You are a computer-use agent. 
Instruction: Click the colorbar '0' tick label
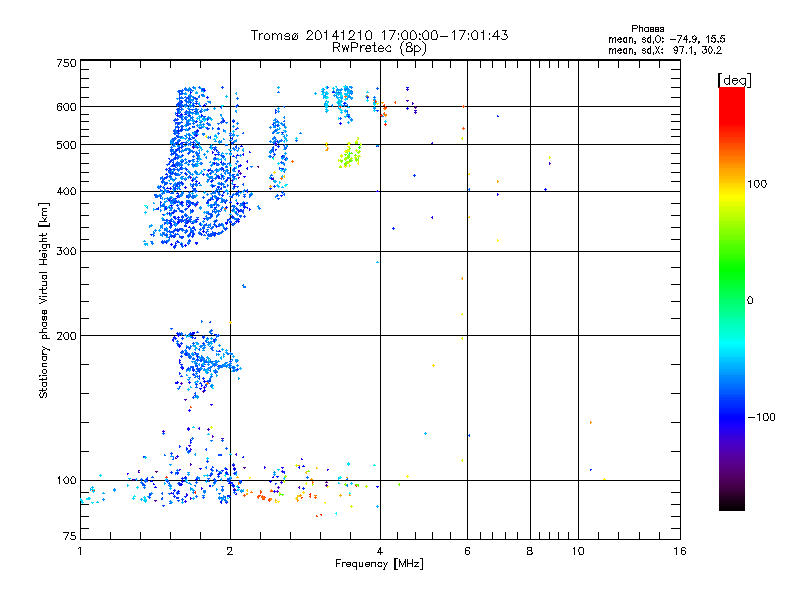coord(750,301)
